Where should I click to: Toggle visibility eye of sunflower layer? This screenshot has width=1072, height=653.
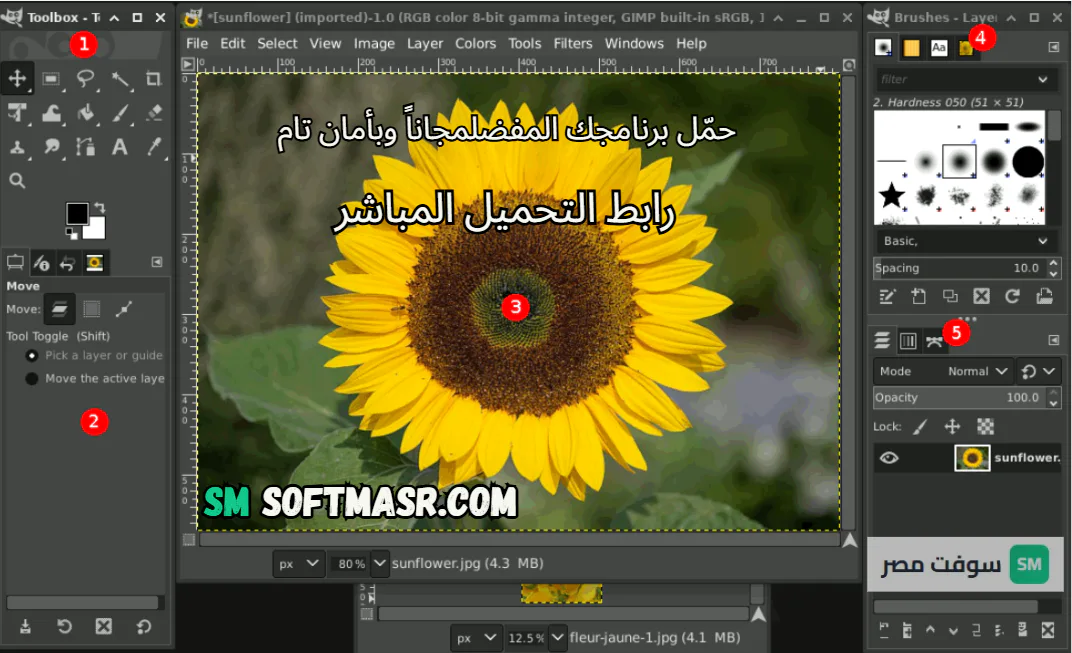889,457
